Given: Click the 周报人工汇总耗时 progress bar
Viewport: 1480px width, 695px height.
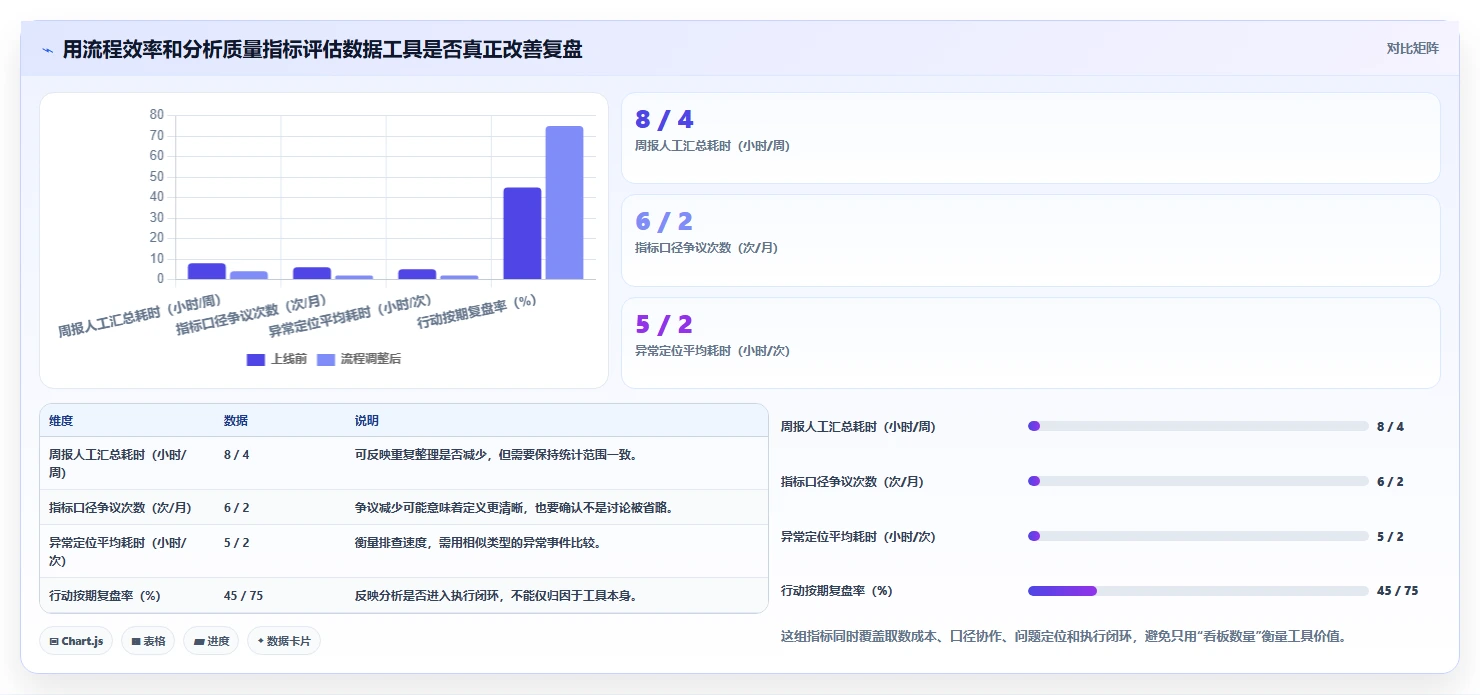Looking at the screenshot, I should [x=1198, y=426].
